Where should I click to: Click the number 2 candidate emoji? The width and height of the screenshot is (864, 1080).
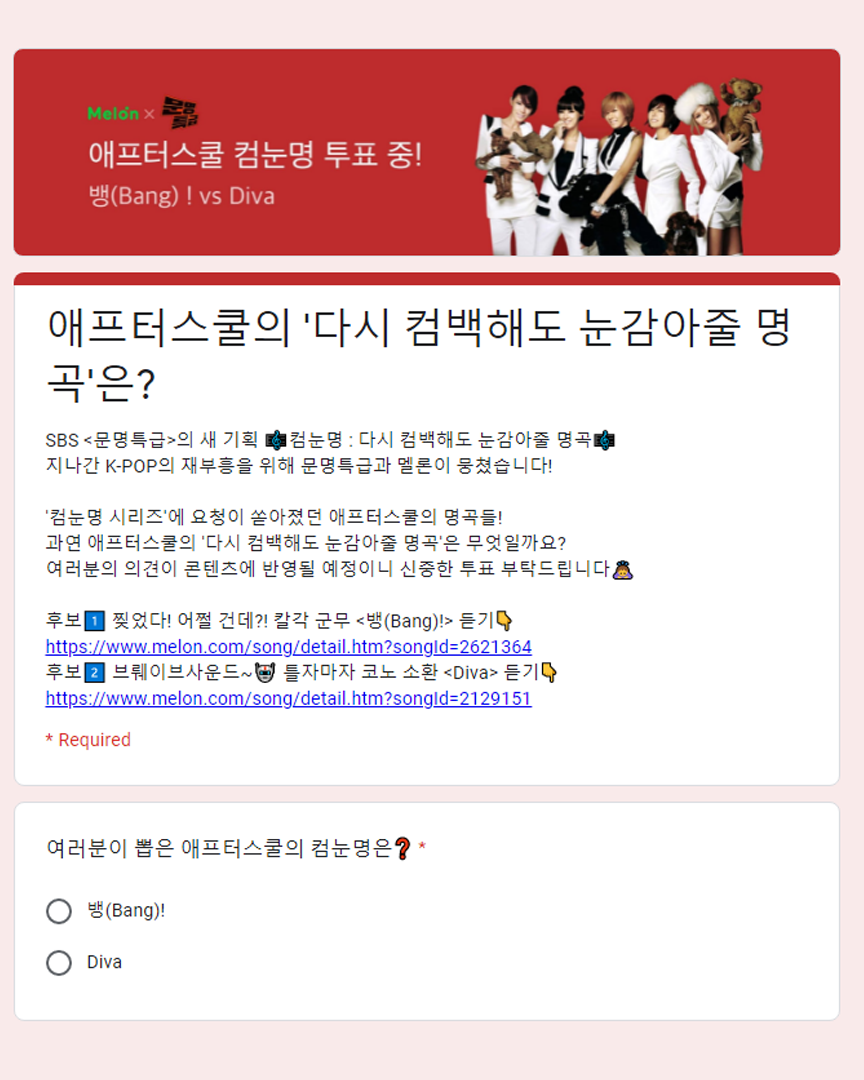(94, 673)
